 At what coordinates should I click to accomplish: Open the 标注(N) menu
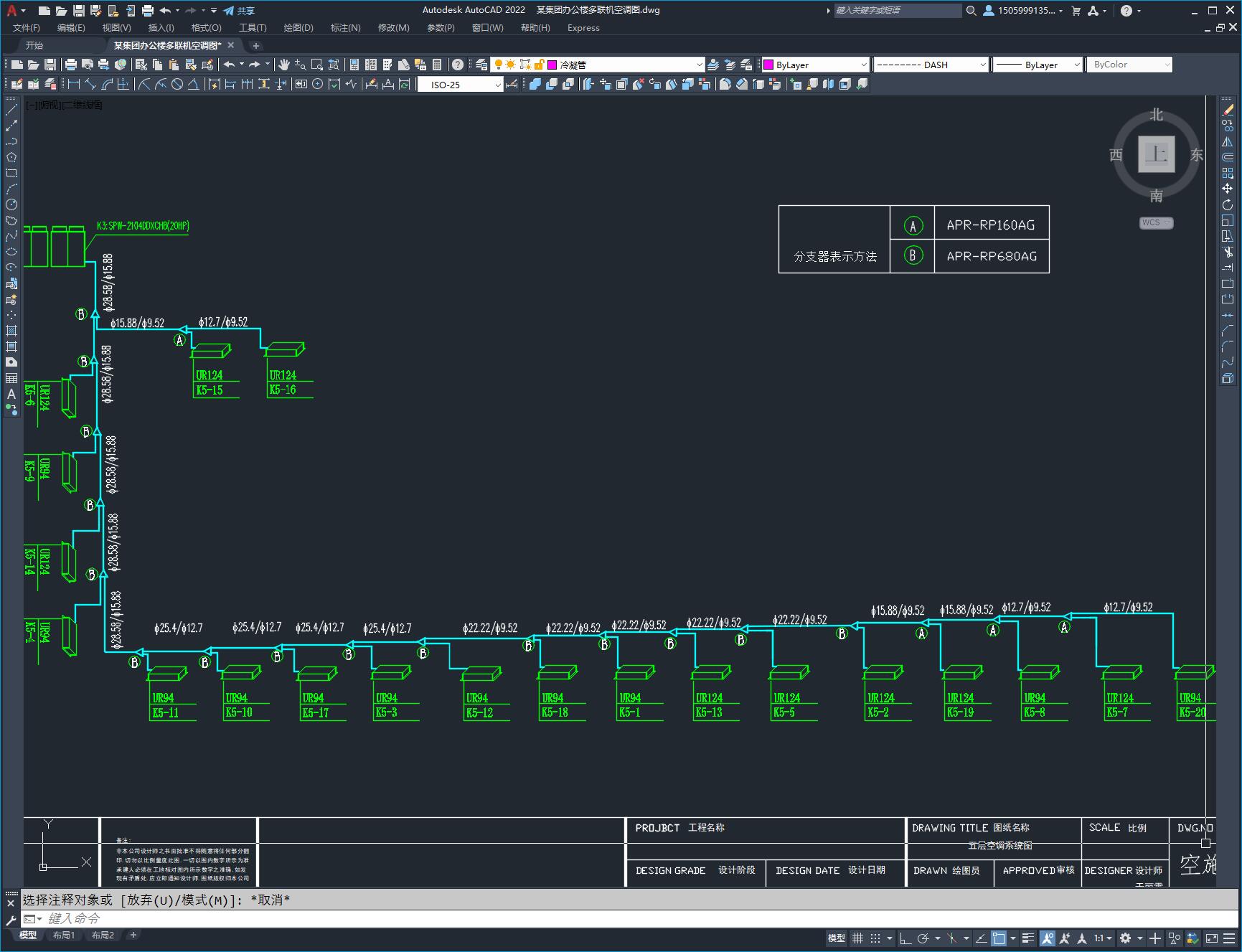coord(345,28)
